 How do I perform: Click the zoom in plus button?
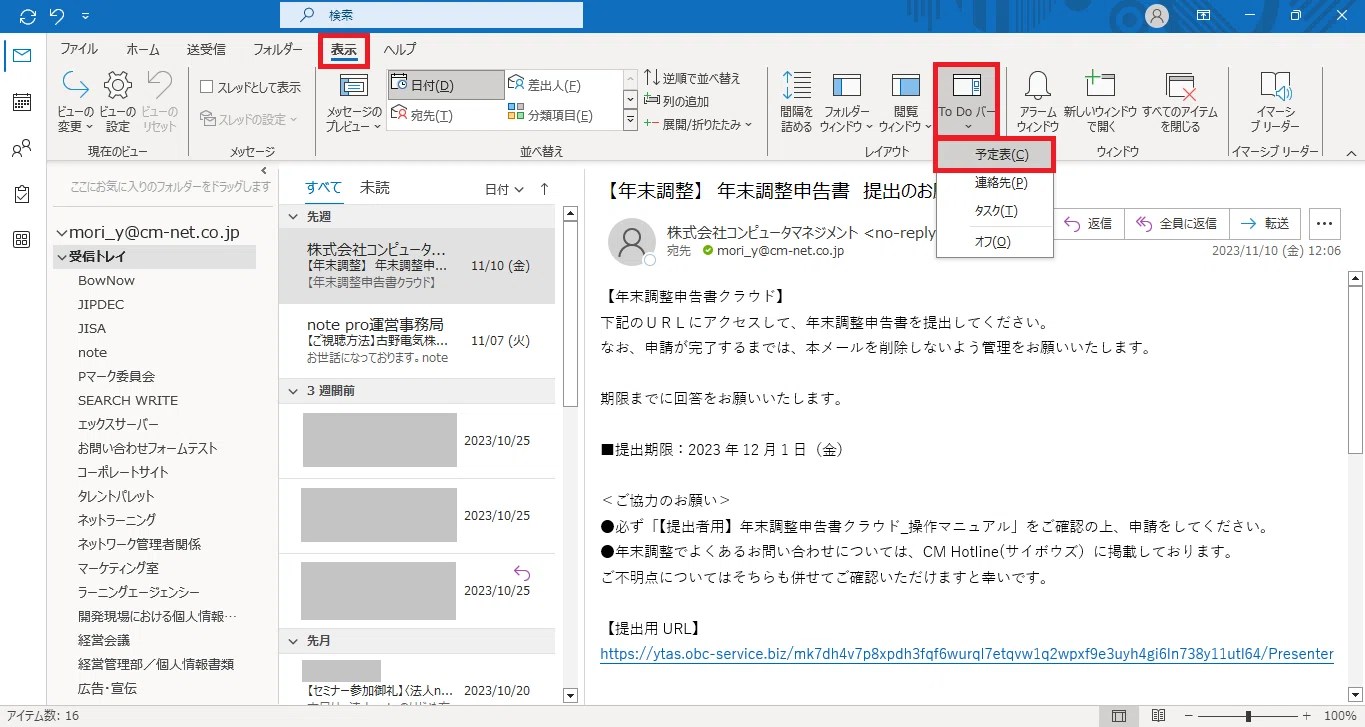(x=1307, y=716)
